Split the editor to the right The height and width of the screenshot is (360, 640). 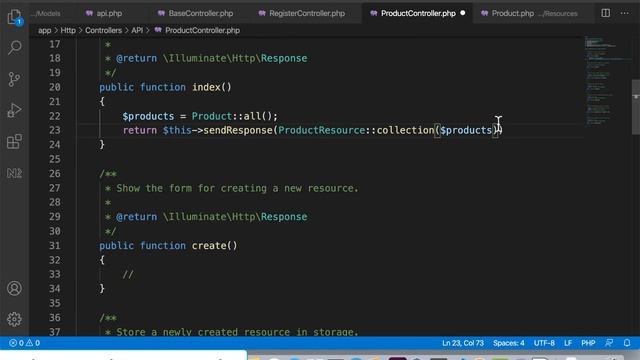click(x=606, y=13)
